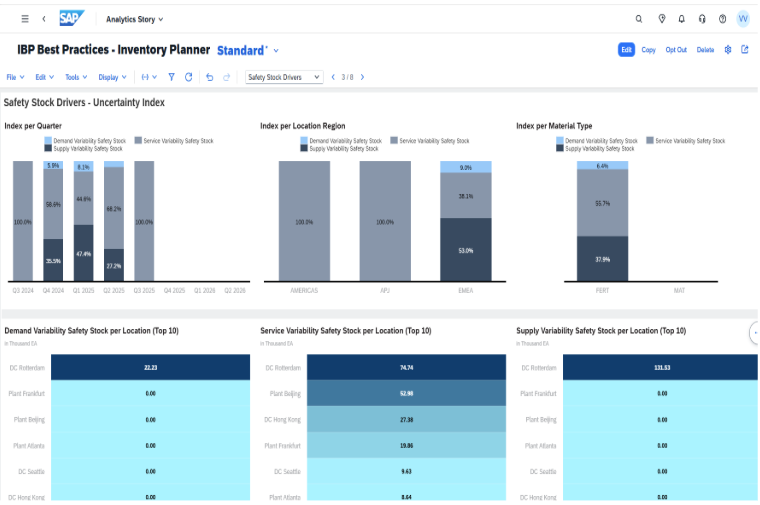Viewport: 760px width, 505px height.
Task: Click the FERT 55.7% service segment
Action: (x=602, y=203)
